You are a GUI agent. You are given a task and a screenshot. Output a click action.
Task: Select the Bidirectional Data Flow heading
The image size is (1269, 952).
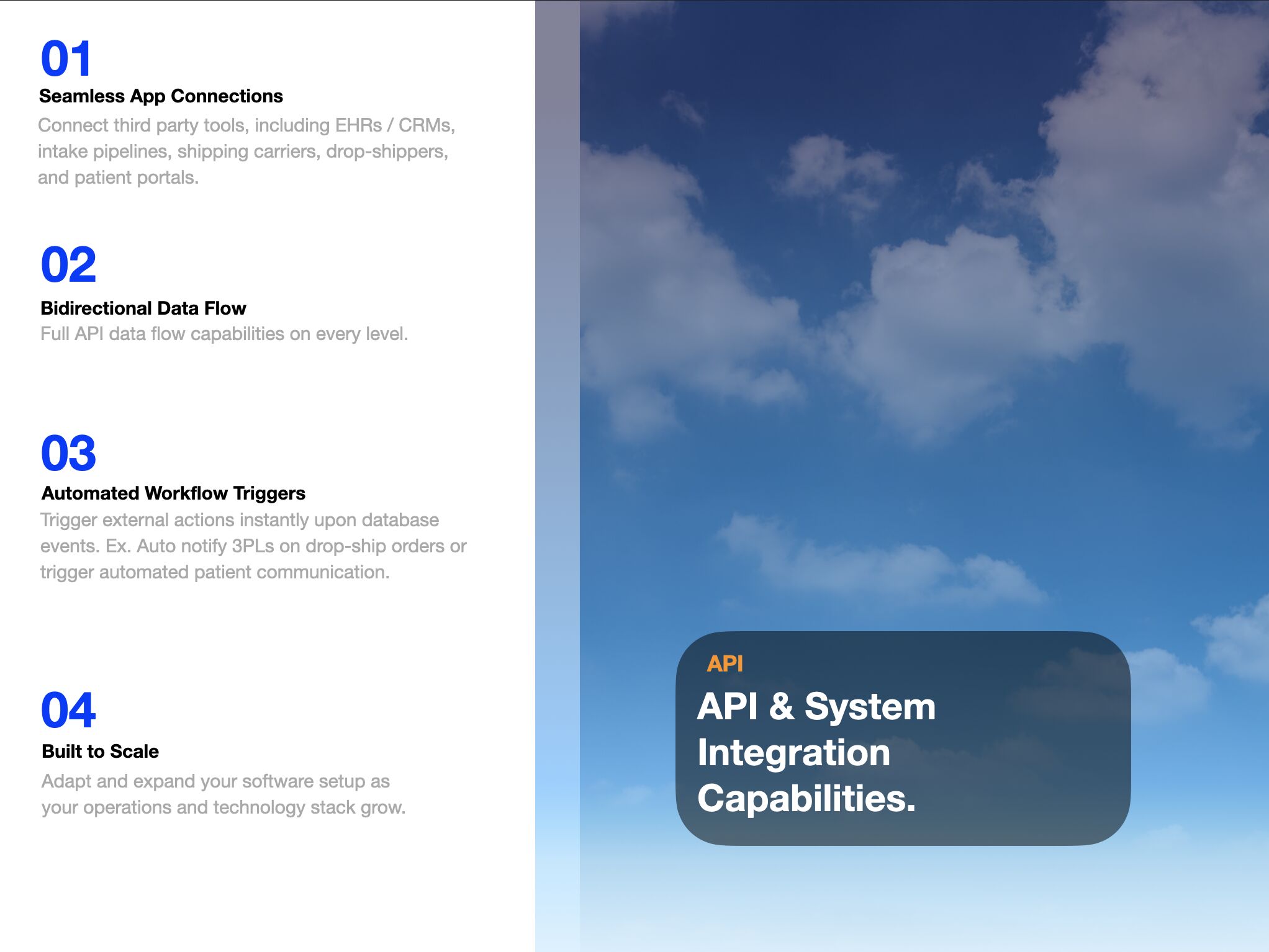pyautogui.click(x=143, y=308)
